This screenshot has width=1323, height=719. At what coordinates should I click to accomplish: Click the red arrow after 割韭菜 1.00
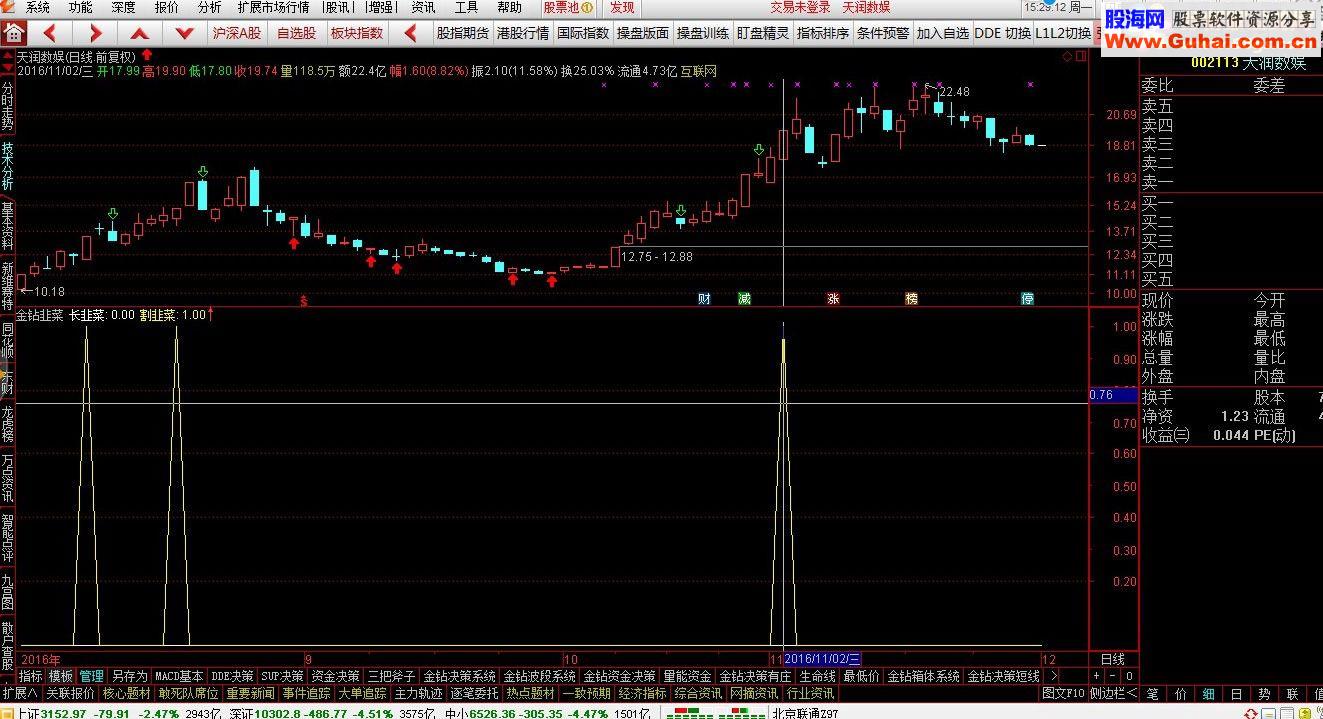tap(211, 314)
